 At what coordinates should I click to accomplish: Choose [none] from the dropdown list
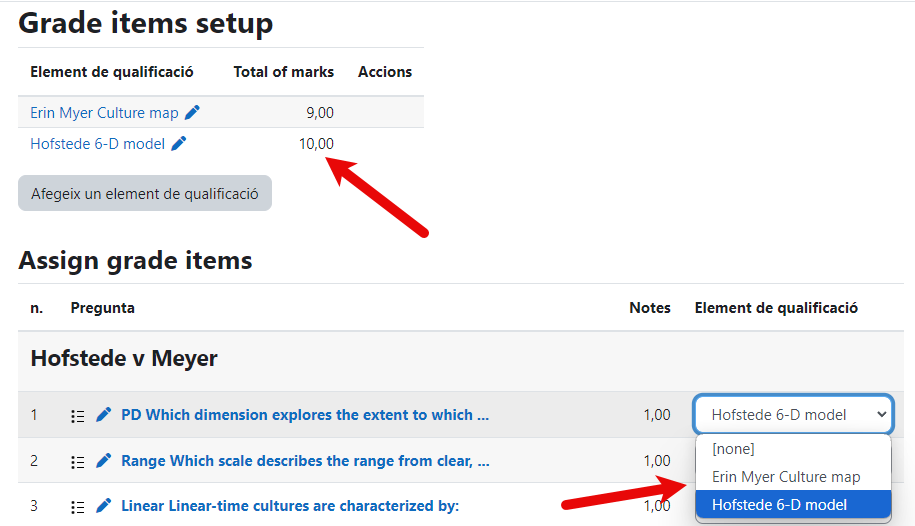click(733, 449)
